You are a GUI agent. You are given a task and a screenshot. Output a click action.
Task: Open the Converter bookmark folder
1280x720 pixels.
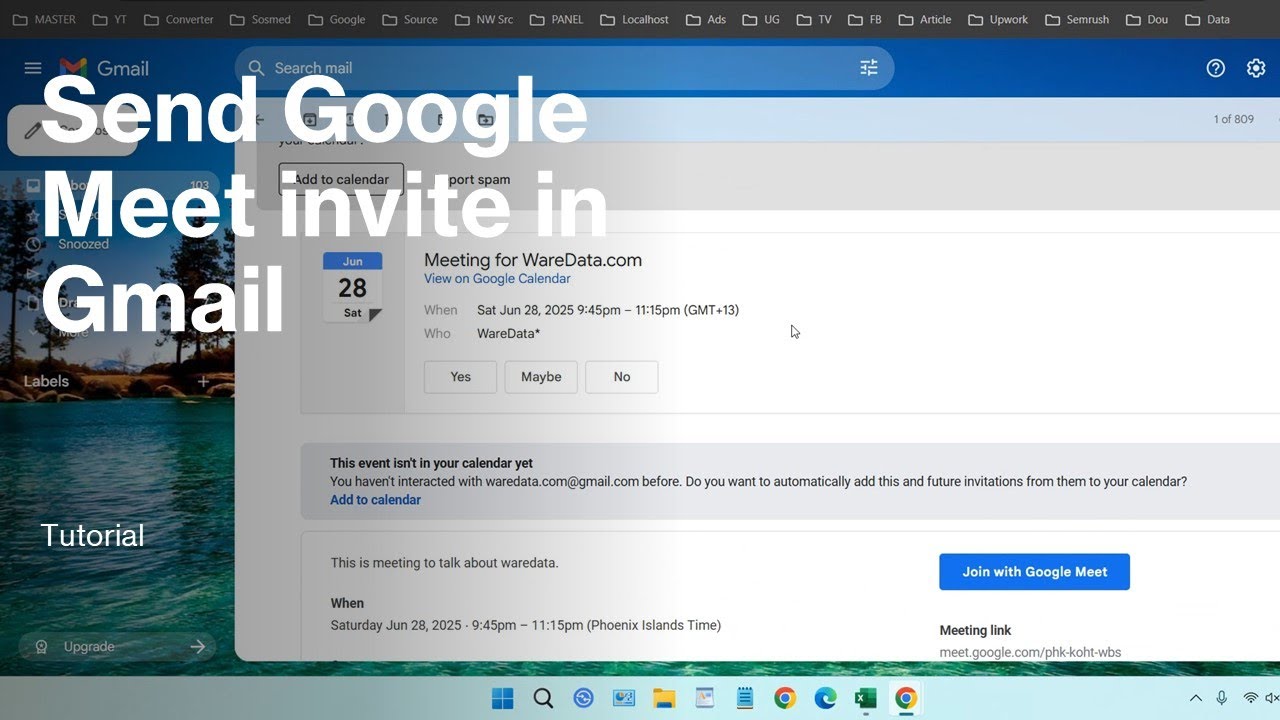179,19
